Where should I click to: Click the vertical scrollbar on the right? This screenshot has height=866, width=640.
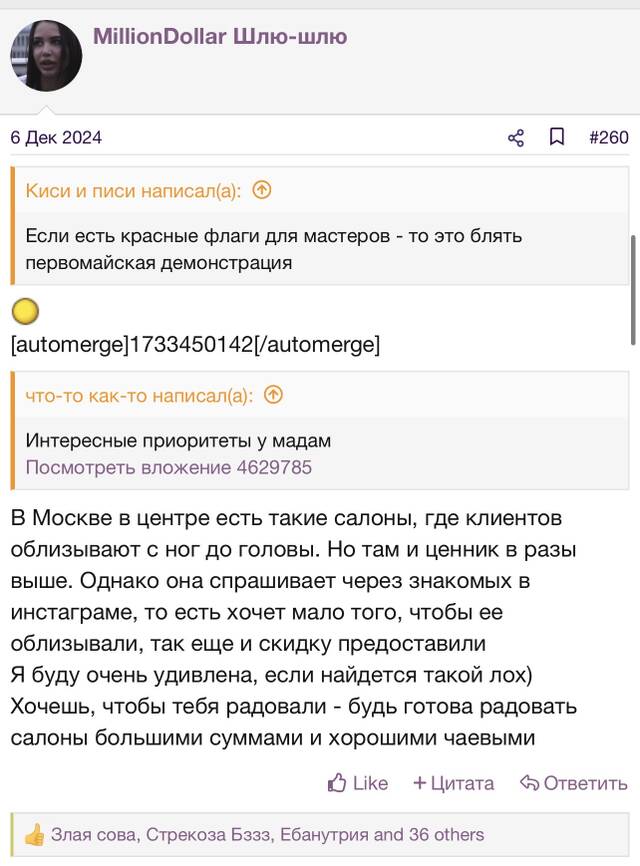(x=633, y=290)
